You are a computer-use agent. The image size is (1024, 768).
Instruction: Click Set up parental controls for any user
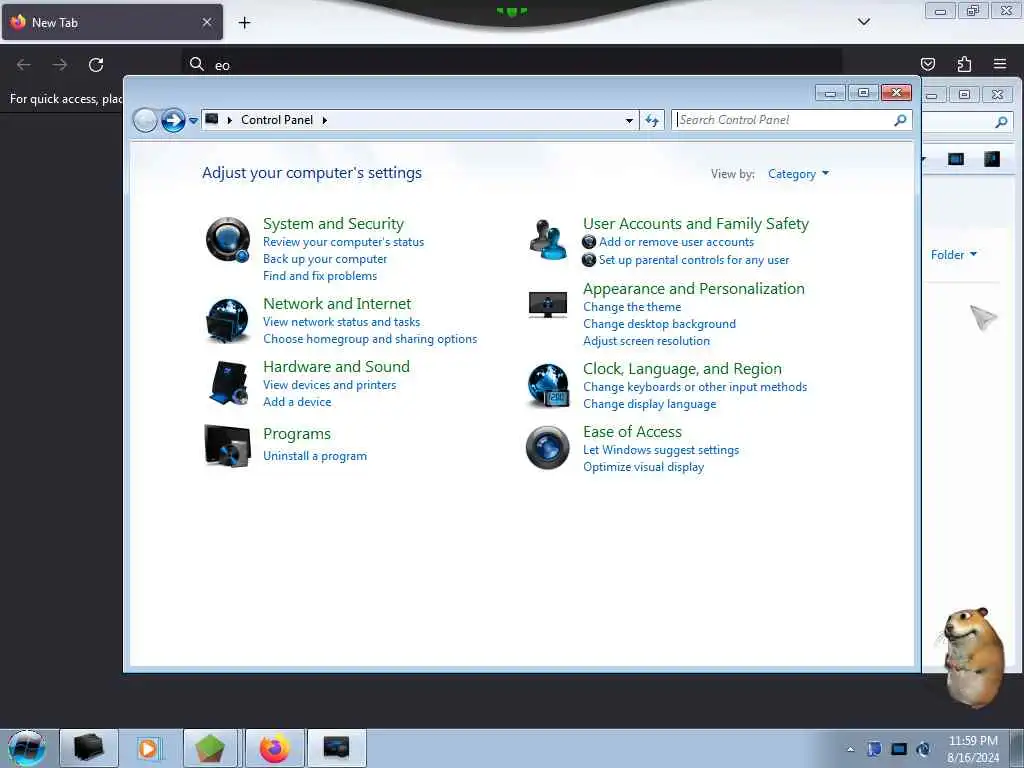[694, 260]
